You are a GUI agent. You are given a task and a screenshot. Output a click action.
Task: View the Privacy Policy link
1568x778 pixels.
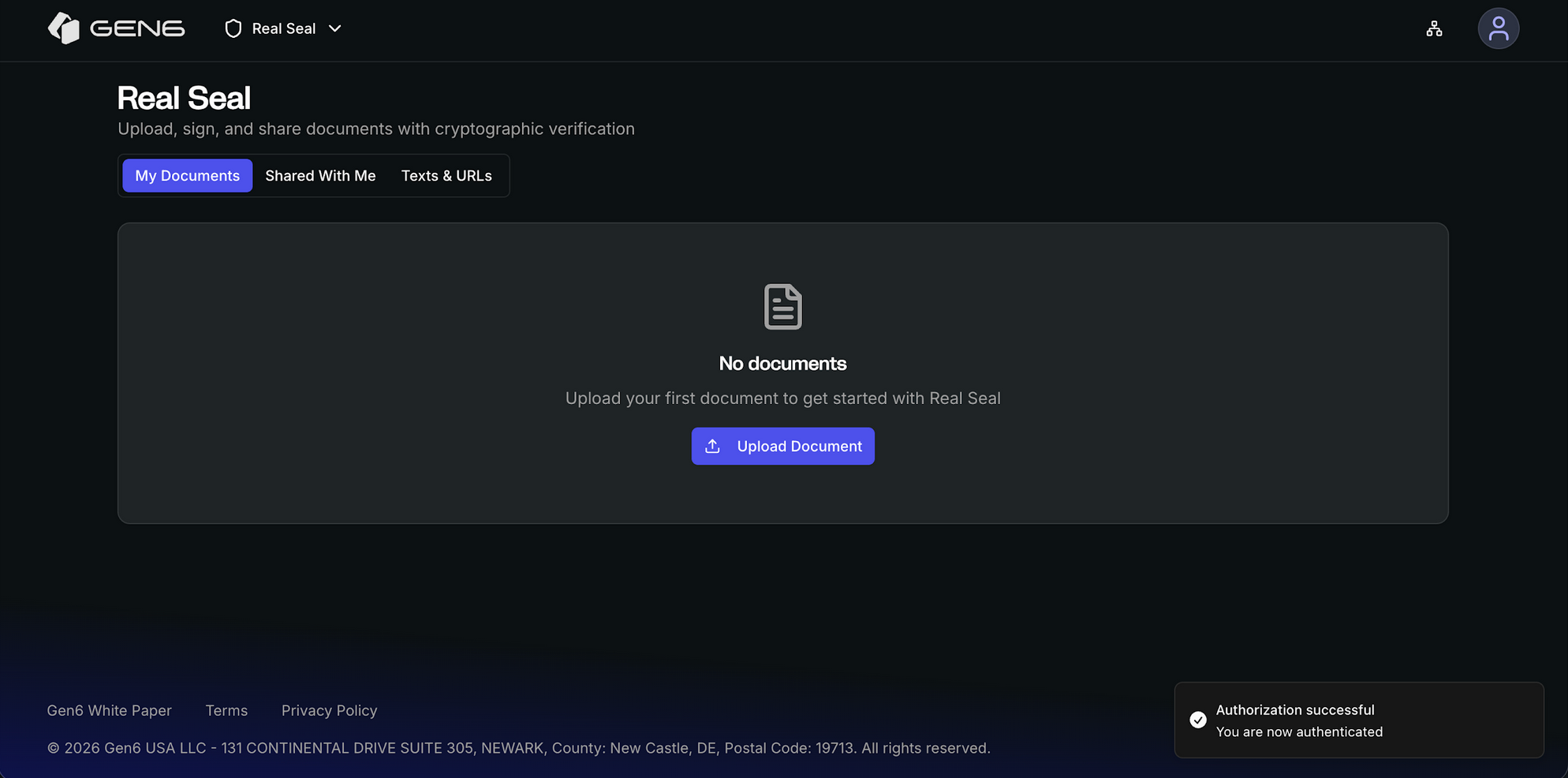329,711
